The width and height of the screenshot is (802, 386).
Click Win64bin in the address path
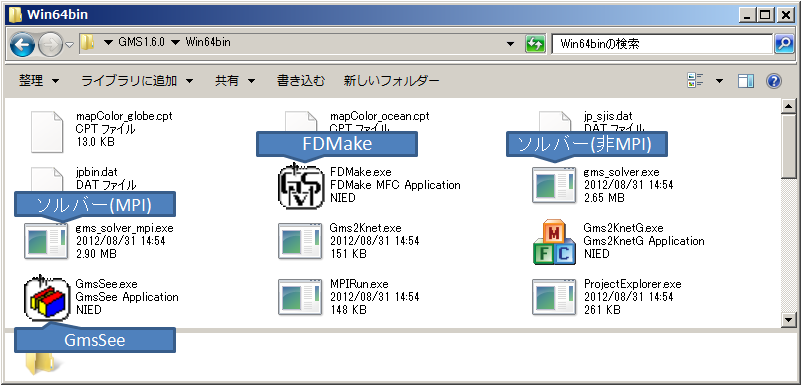(208, 42)
